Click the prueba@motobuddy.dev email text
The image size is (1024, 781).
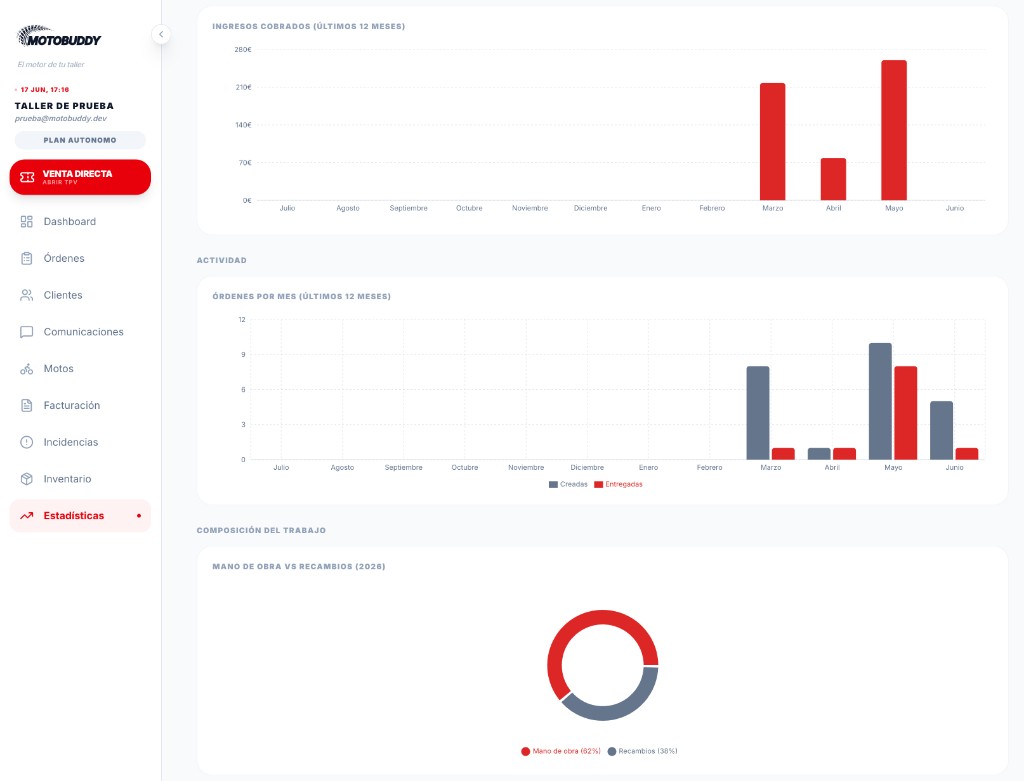(x=61, y=119)
